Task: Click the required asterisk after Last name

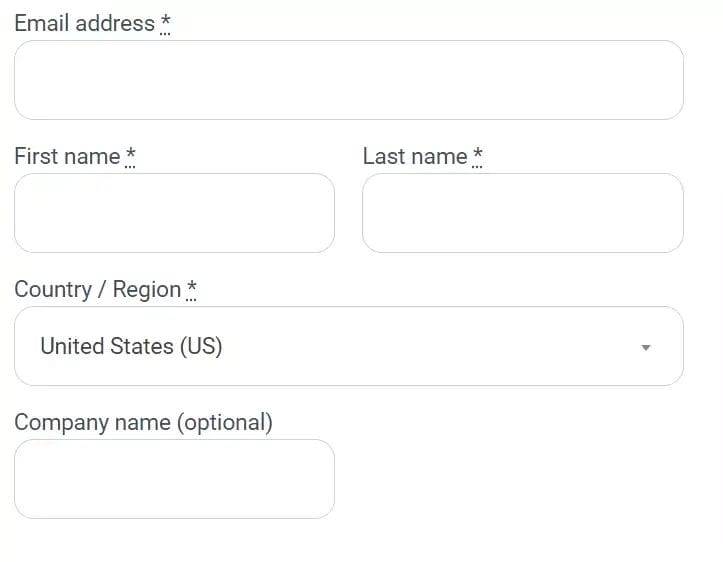Action: [478, 156]
